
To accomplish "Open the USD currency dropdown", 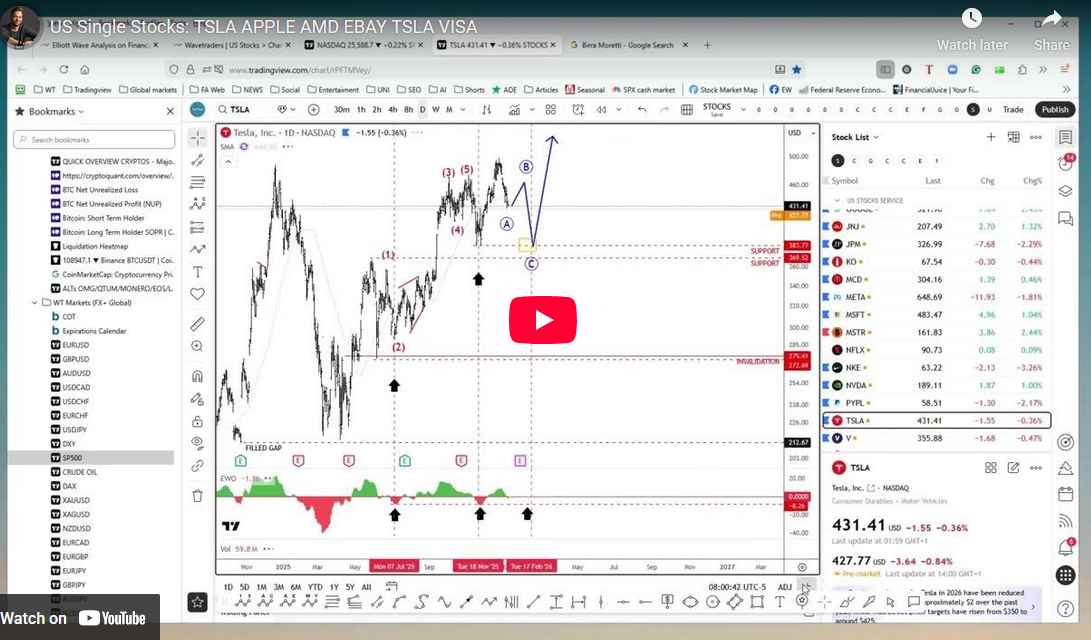I will click(x=797, y=132).
